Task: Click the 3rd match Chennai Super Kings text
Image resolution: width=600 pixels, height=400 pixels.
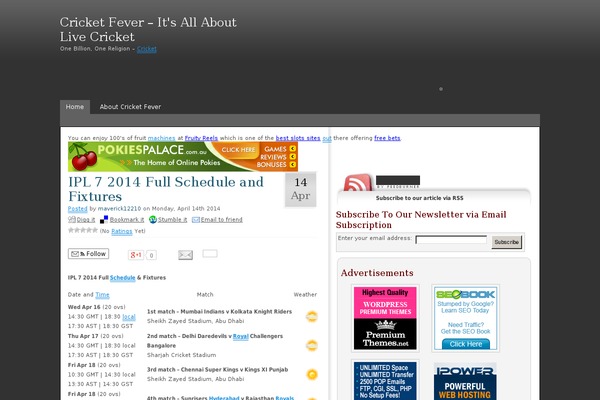Action: pyautogui.click(x=217, y=370)
